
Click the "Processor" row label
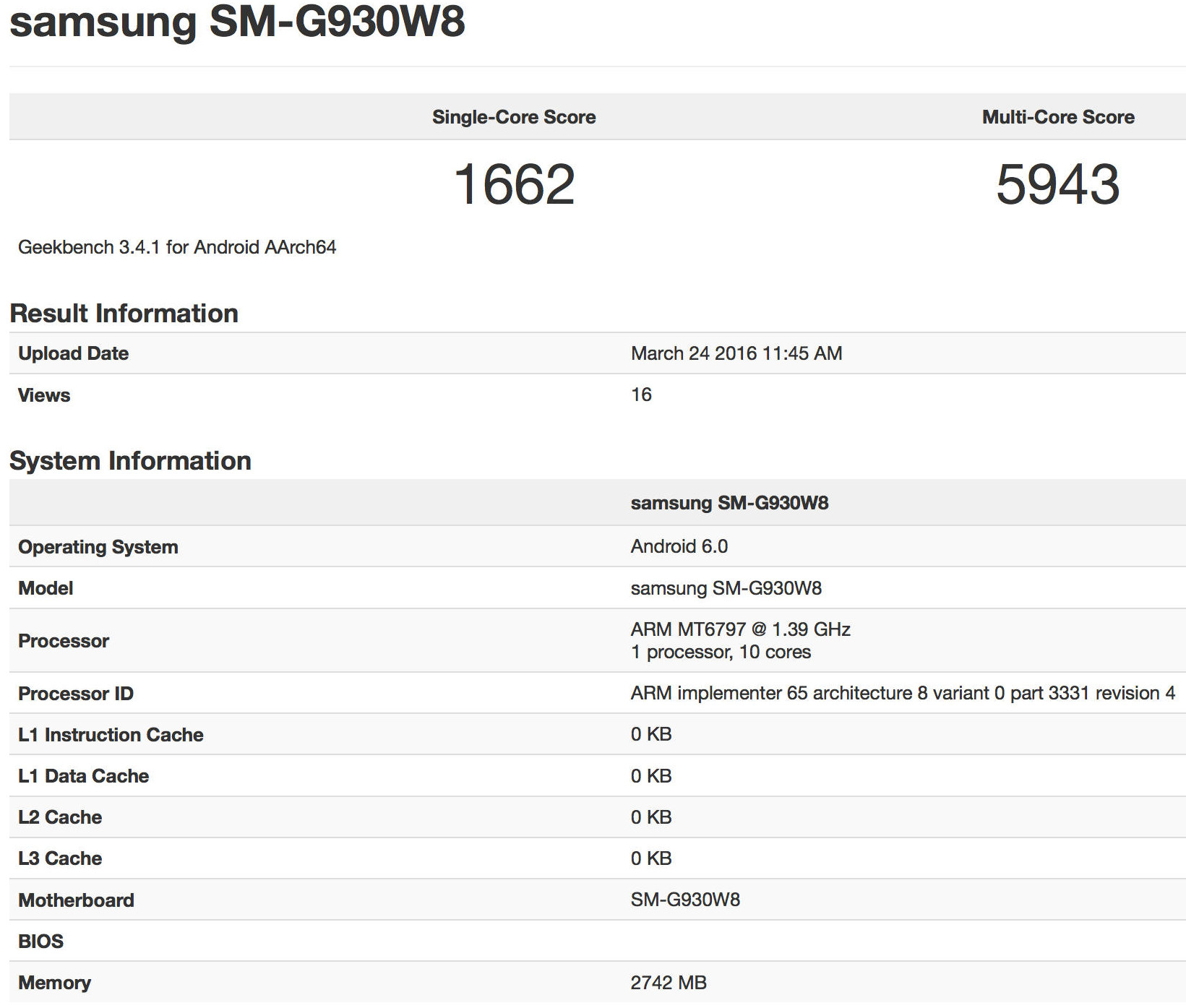click(x=64, y=641)
